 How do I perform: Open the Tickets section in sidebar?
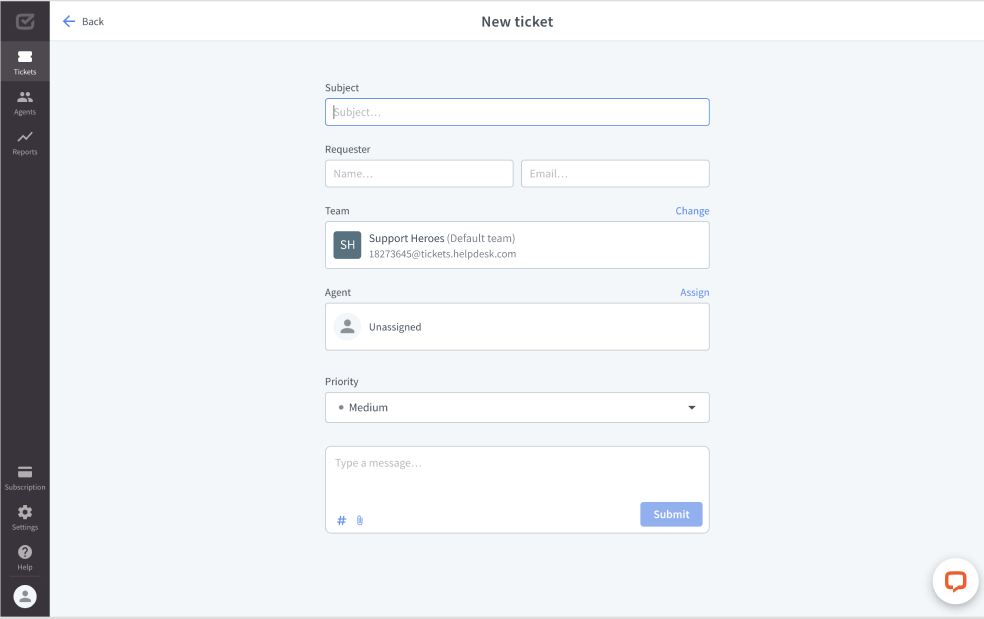point(25,62)
